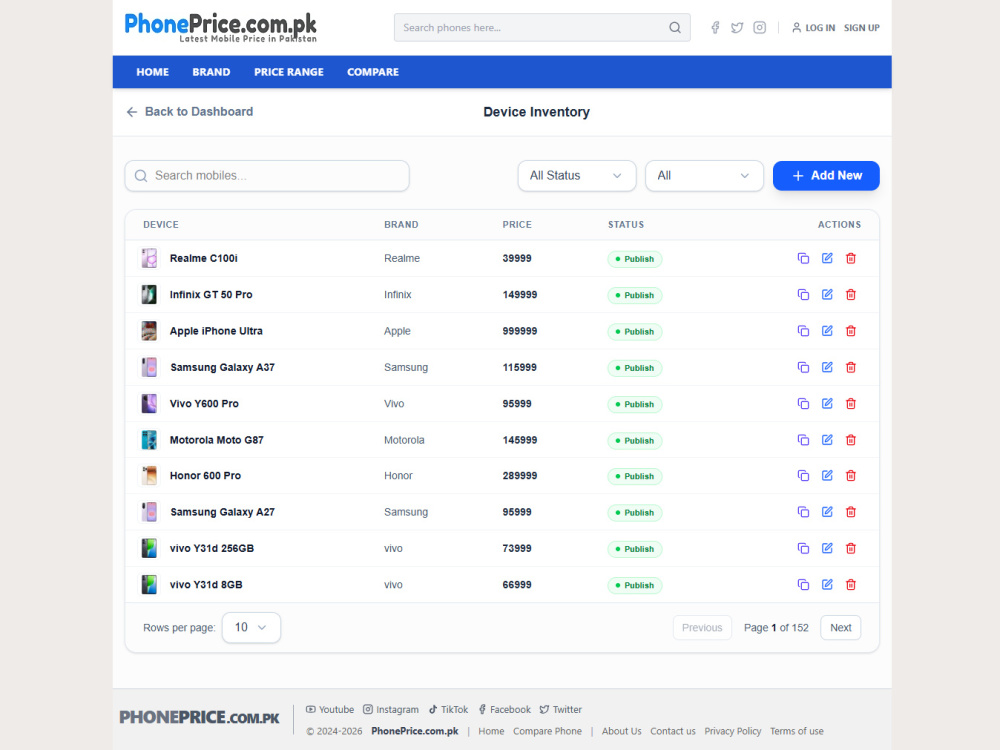
Task: Open Youtube link in footer
Action: [330, 709]
